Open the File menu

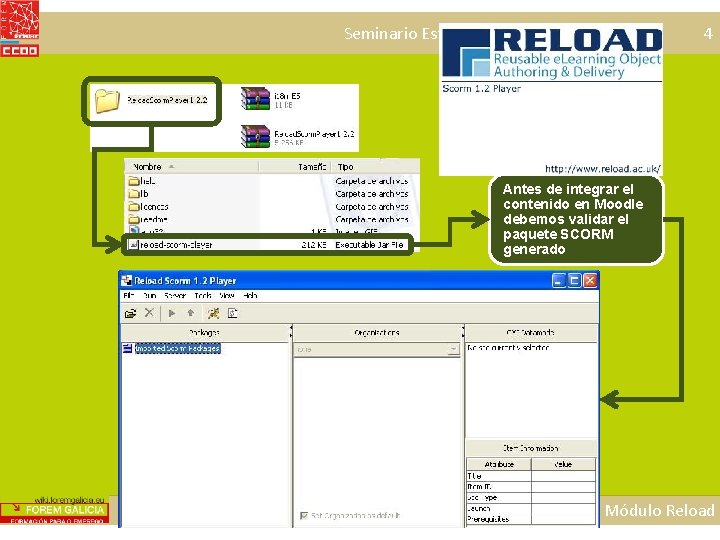[129, 295]
